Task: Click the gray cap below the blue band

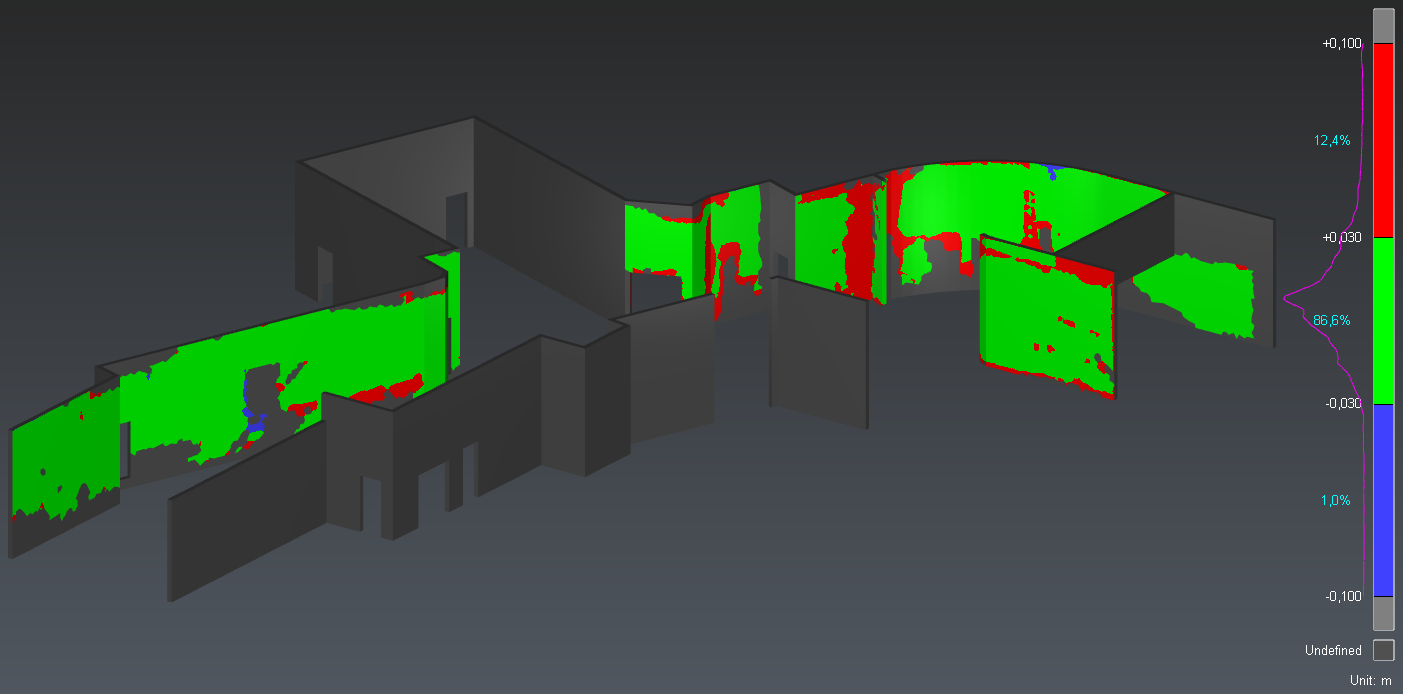Action: click(1383, 612)
